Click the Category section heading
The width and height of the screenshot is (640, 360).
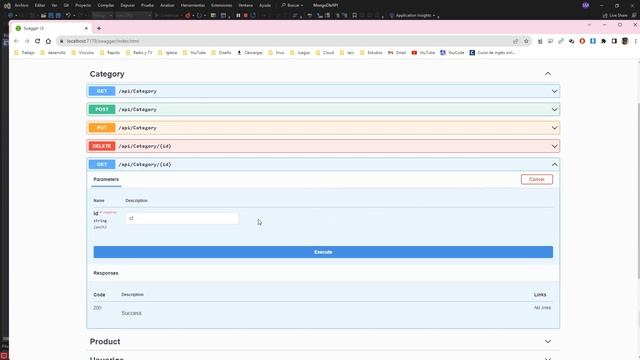point(107,74)
